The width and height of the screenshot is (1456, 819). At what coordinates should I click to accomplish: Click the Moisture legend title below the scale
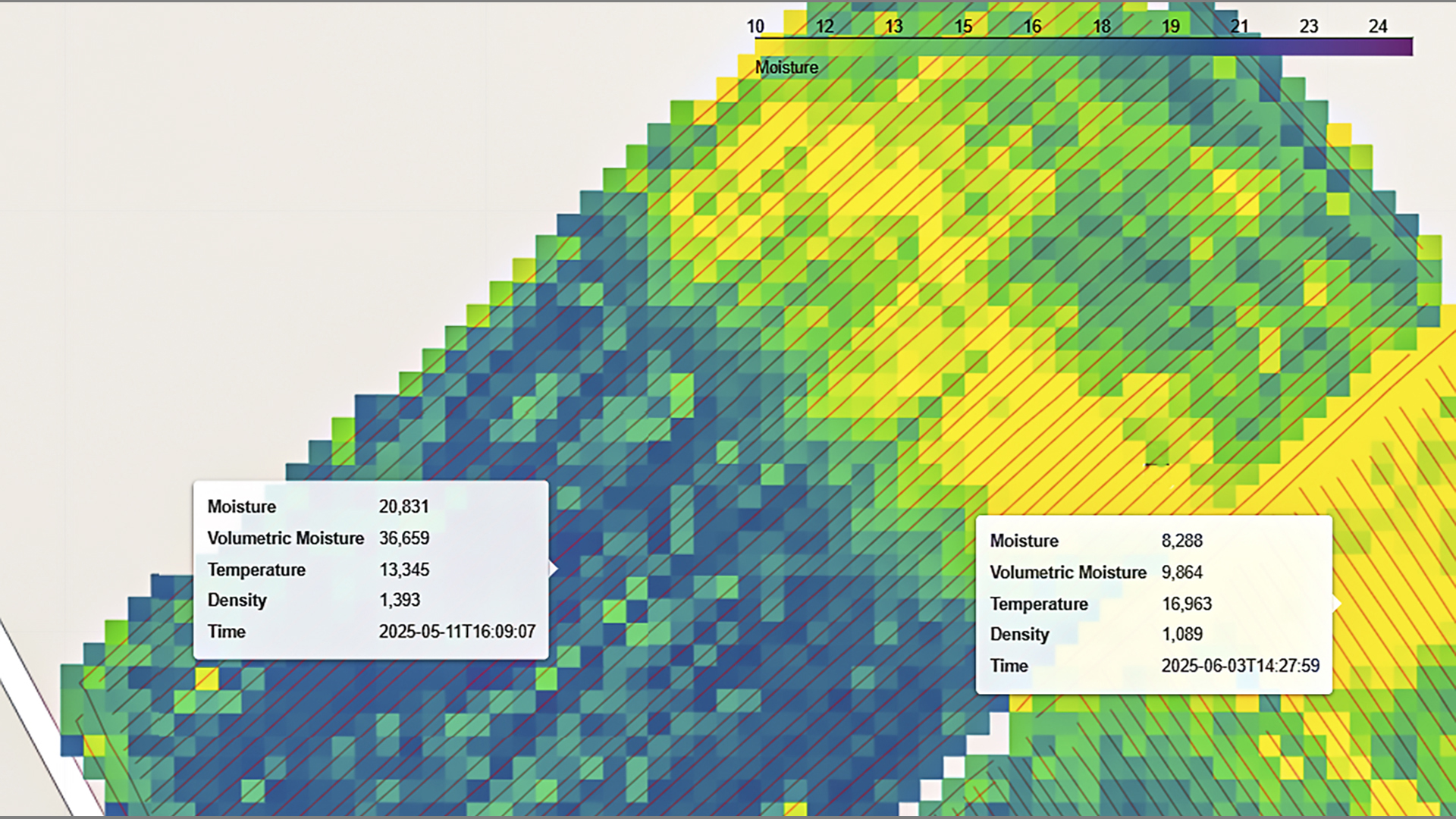coord(786,67)
